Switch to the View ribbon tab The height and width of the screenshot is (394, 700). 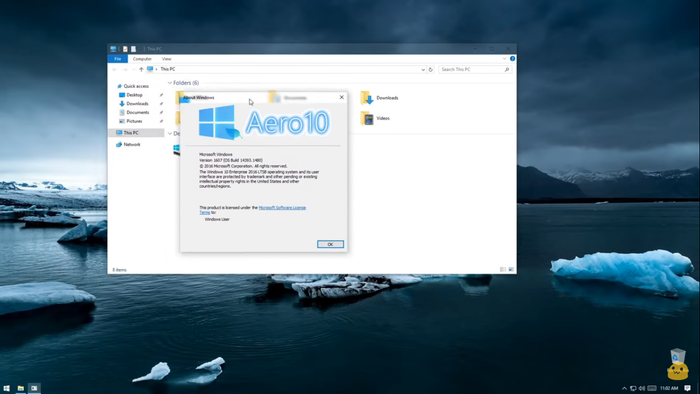167,59
